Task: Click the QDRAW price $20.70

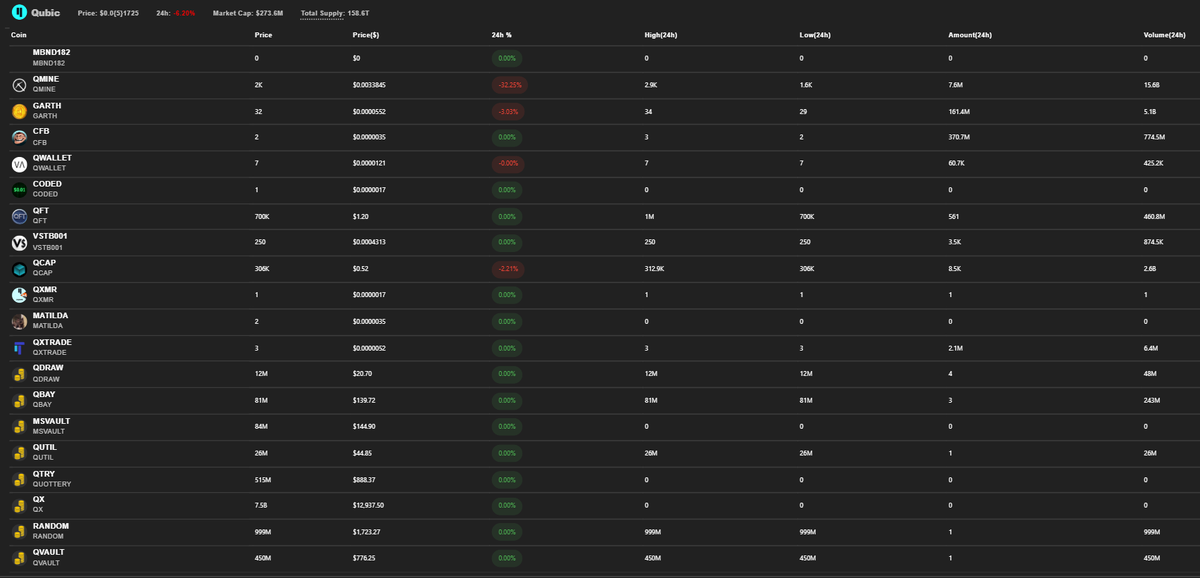Action: 363,374
